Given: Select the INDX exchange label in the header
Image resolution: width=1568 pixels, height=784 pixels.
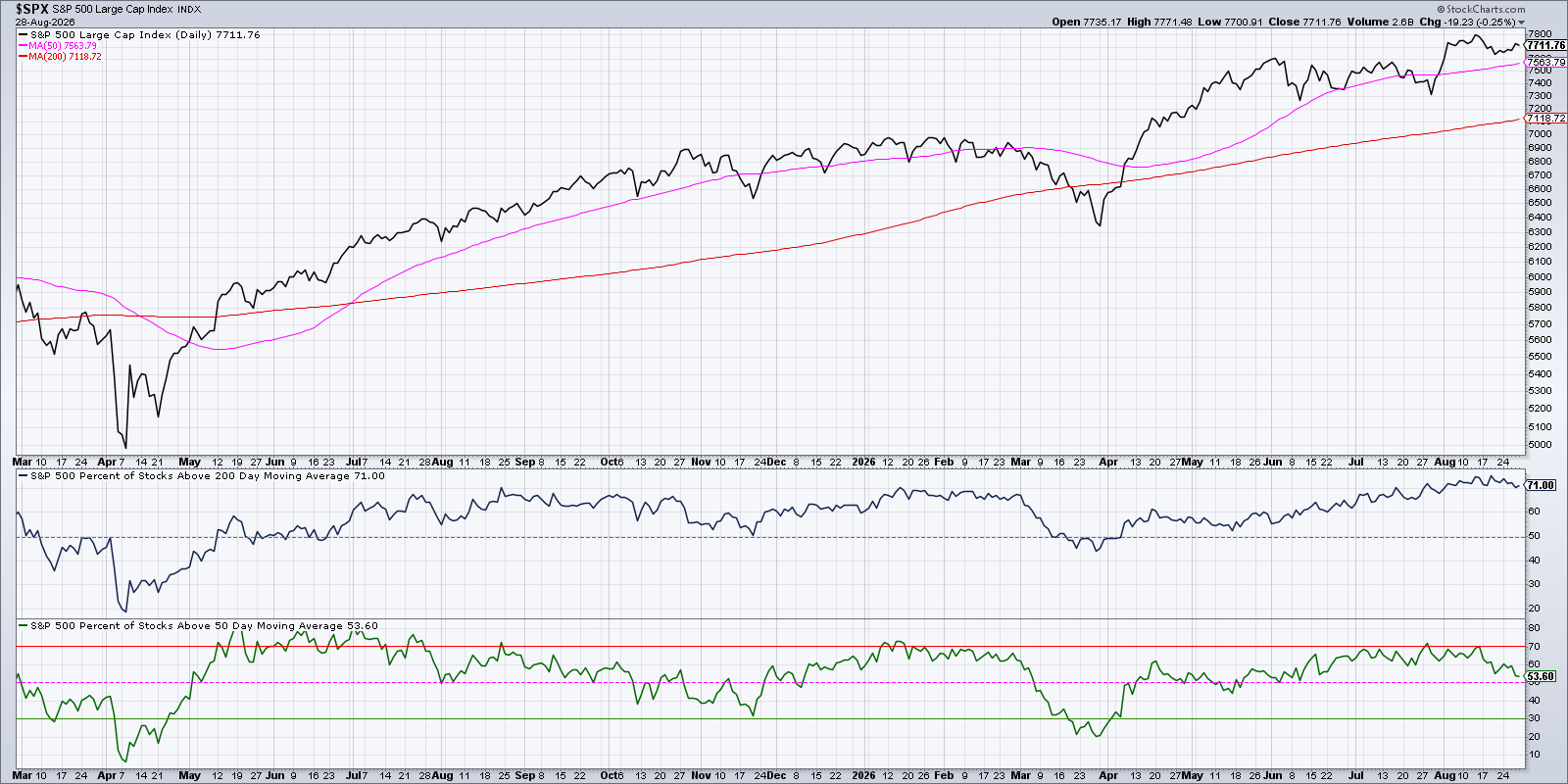Looking at the screenshot, I should (189, 10).
